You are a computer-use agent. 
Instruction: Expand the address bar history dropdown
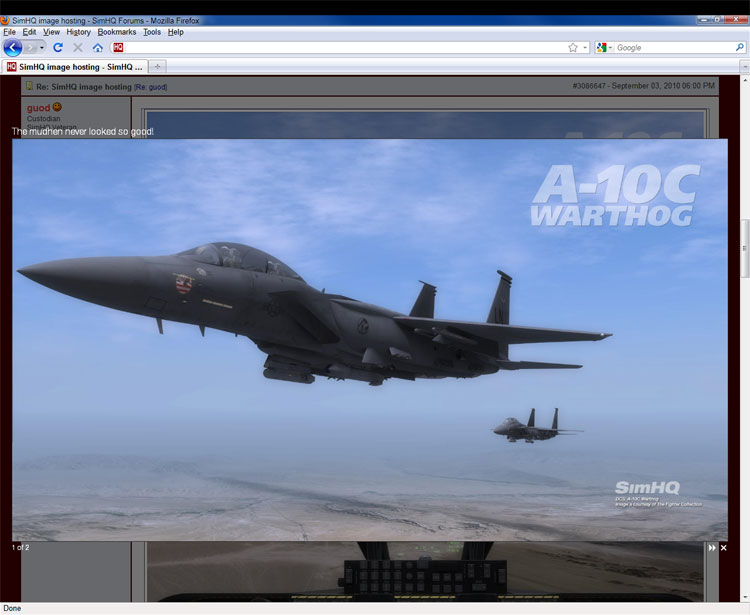pyautogui.click(x=585, y=47)
